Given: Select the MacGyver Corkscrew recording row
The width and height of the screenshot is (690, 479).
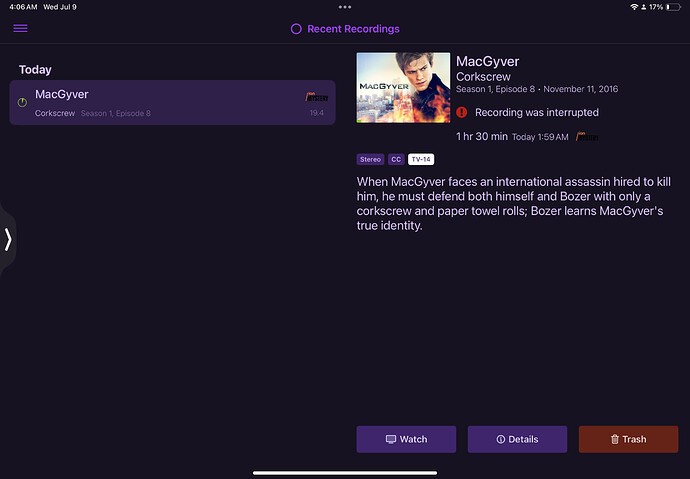Looking at the screenshot, I should [172, 103].
